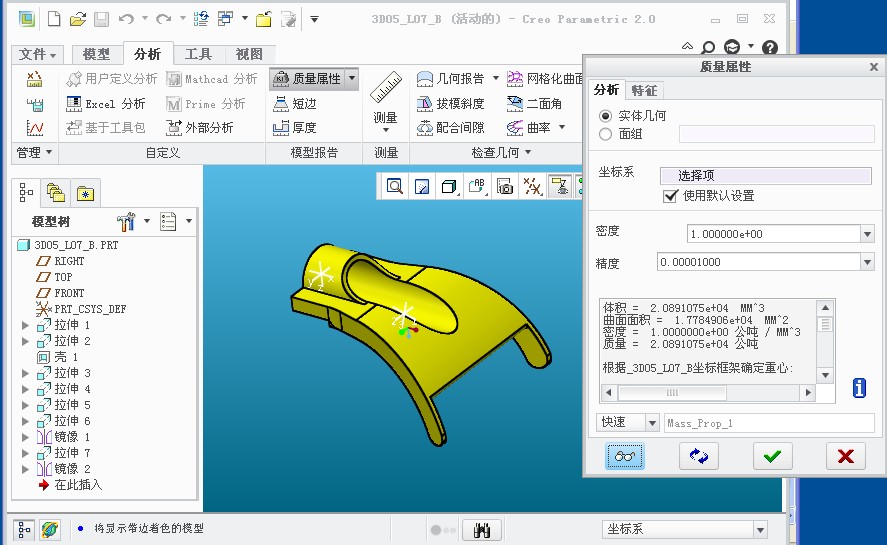Switch to the Feature (特征) dialog tab
The width and height of the screenshot is (887, 545).
(x=644, y=90)
